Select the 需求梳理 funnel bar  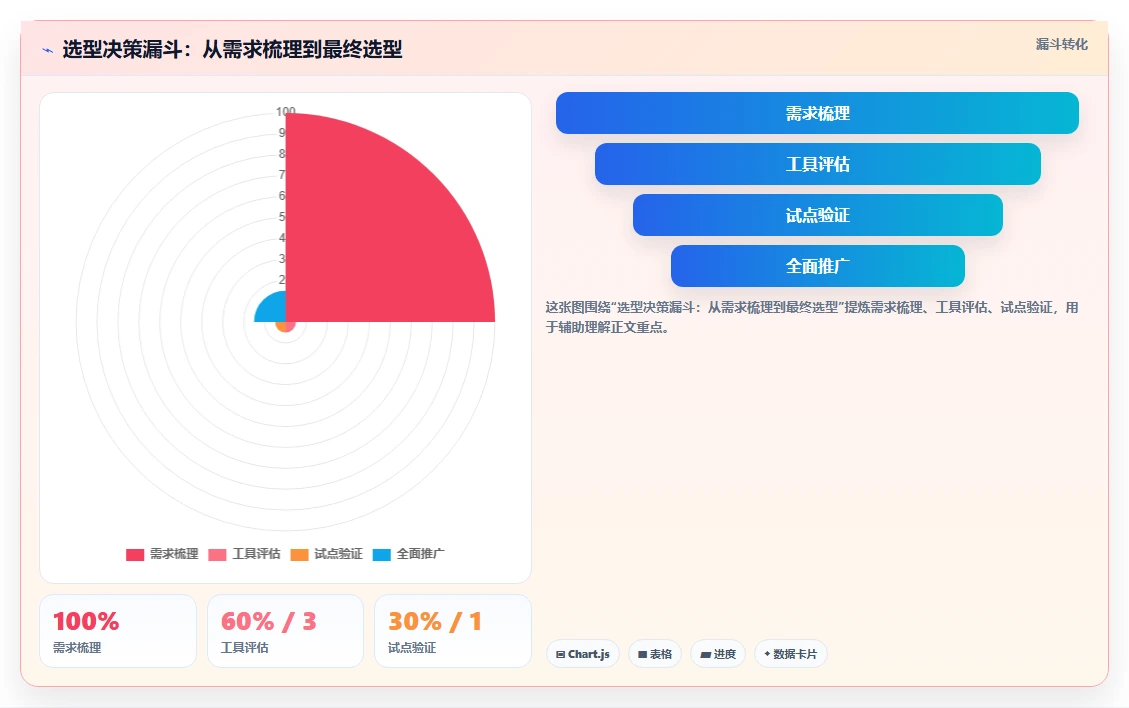(817, 113)
